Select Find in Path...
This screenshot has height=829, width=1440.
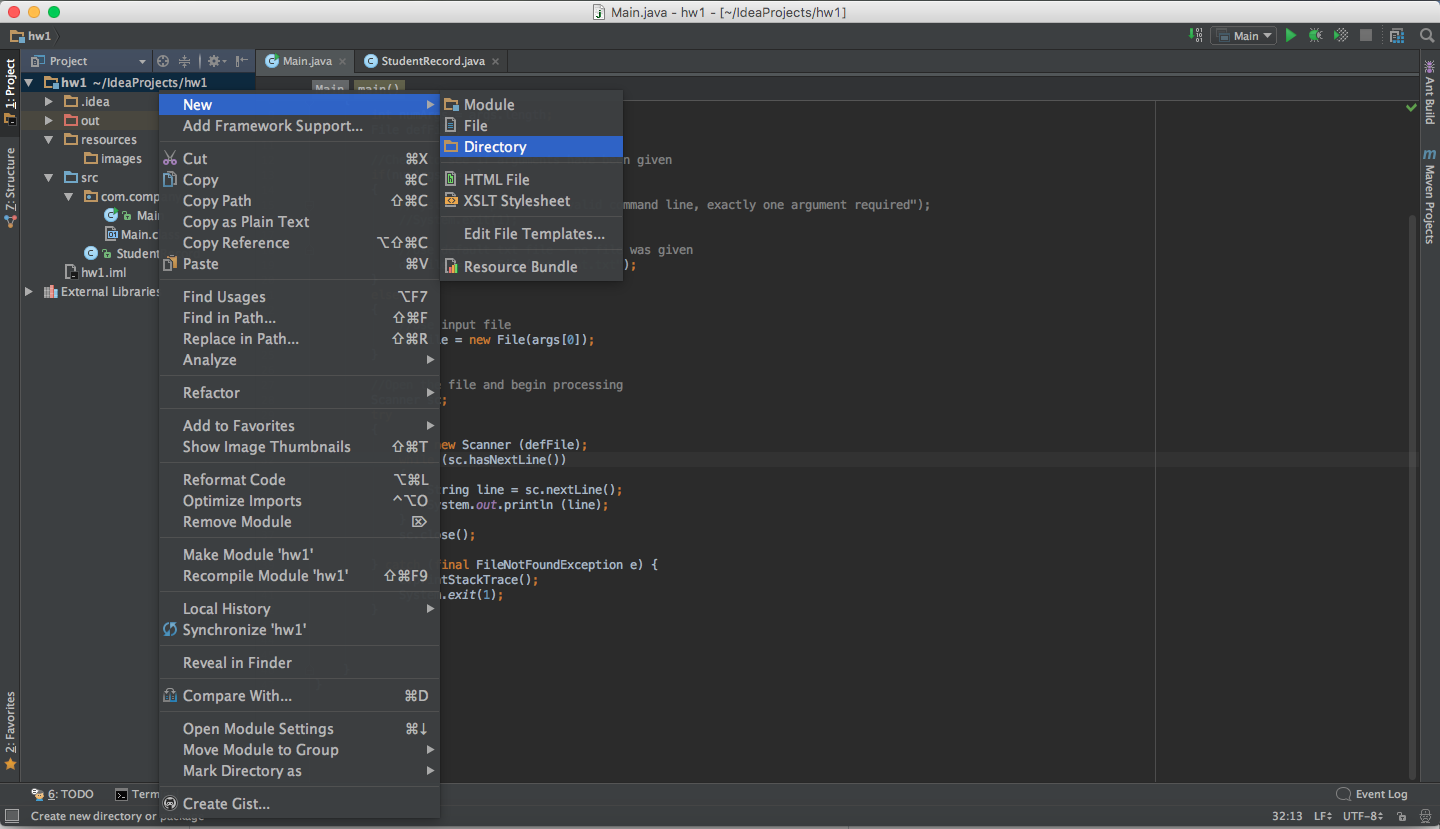point(299,318)
